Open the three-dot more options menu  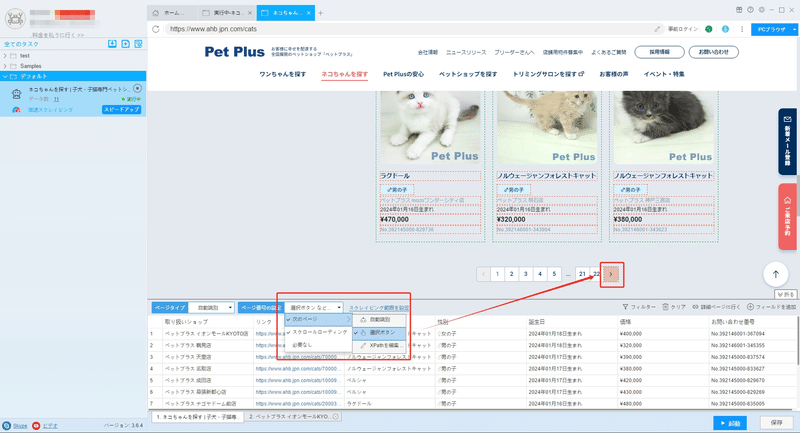click(x=742, y=29)
